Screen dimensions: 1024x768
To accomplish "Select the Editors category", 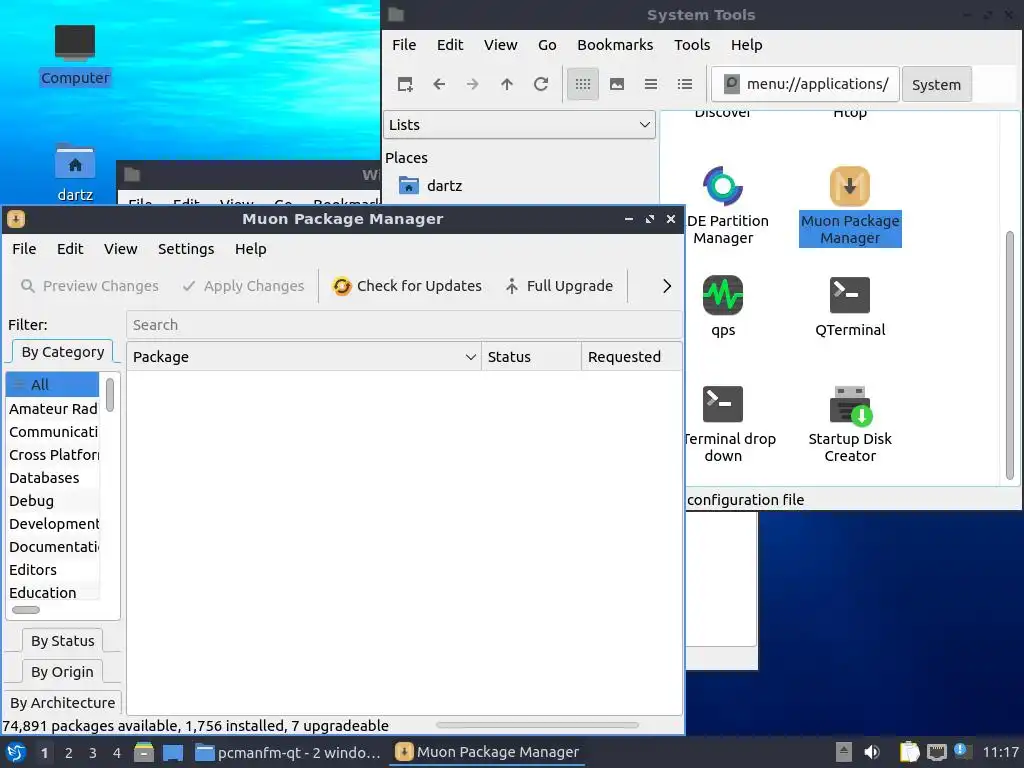I will tap(52, 570).
